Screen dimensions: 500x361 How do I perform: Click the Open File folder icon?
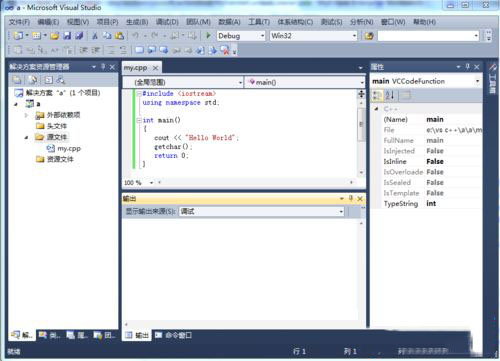pyautogui.click(x=55, y=36)
